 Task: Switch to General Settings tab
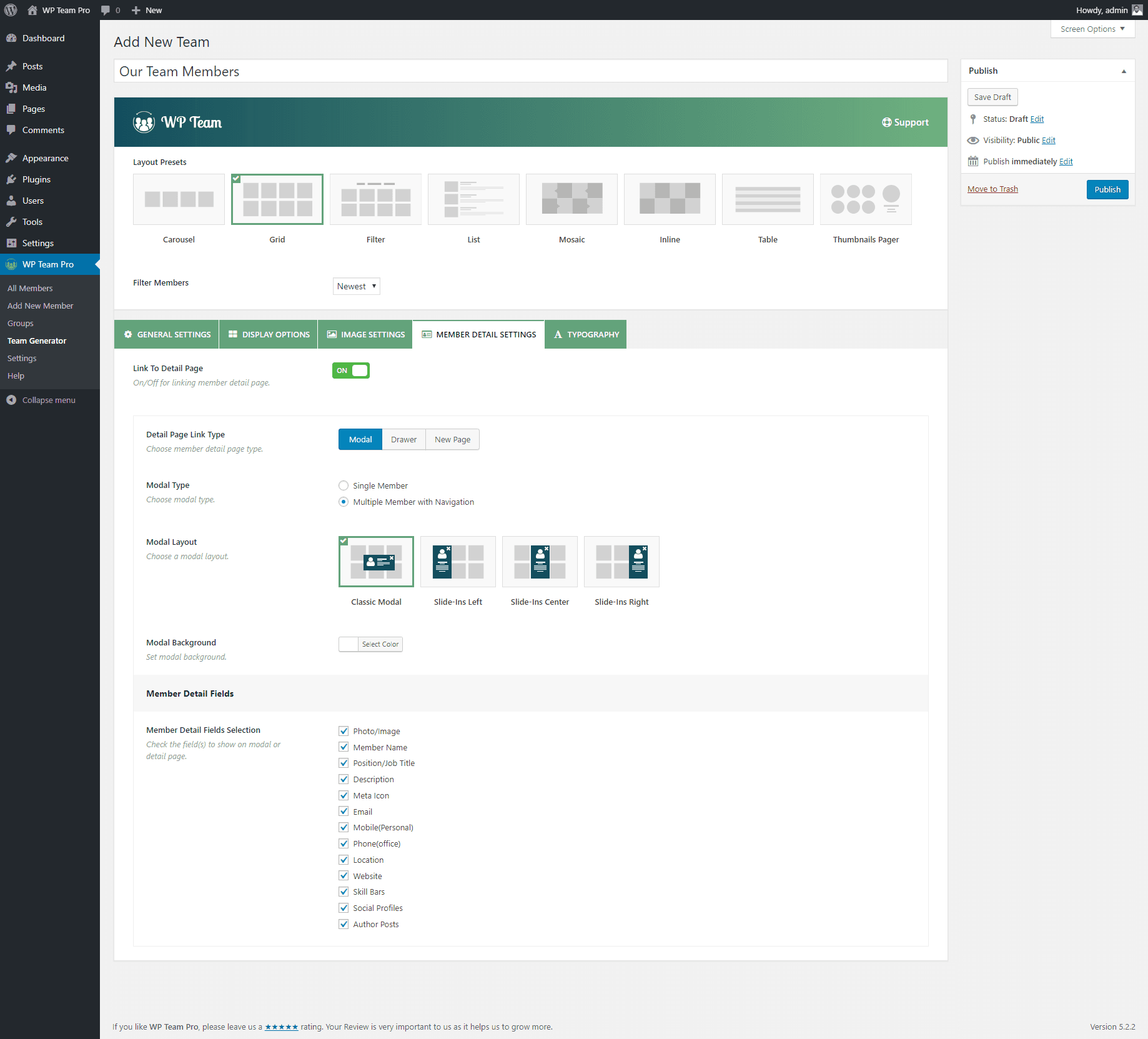click(x=167, y=334)
